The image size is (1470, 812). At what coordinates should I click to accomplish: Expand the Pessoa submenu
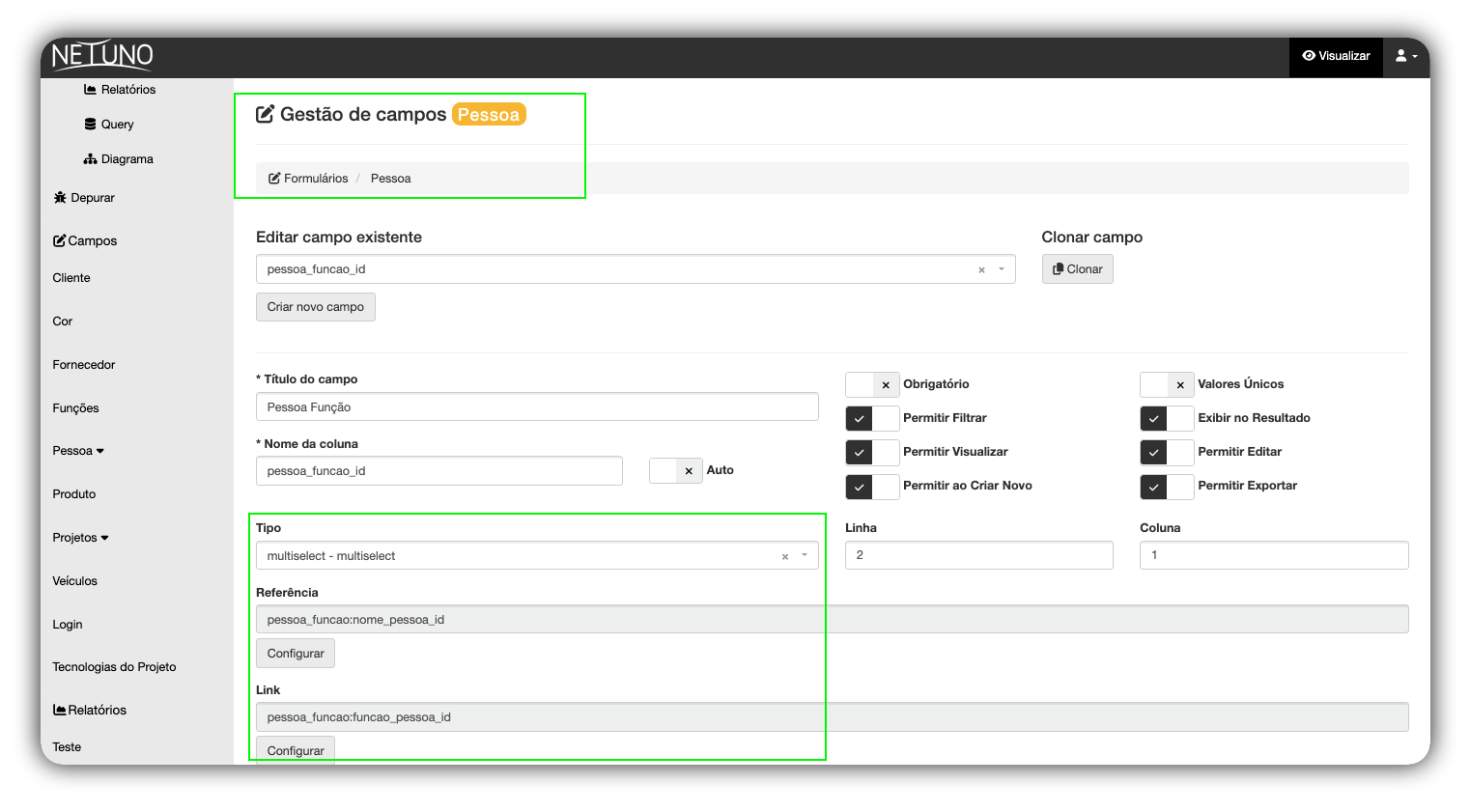click(78, 450)
